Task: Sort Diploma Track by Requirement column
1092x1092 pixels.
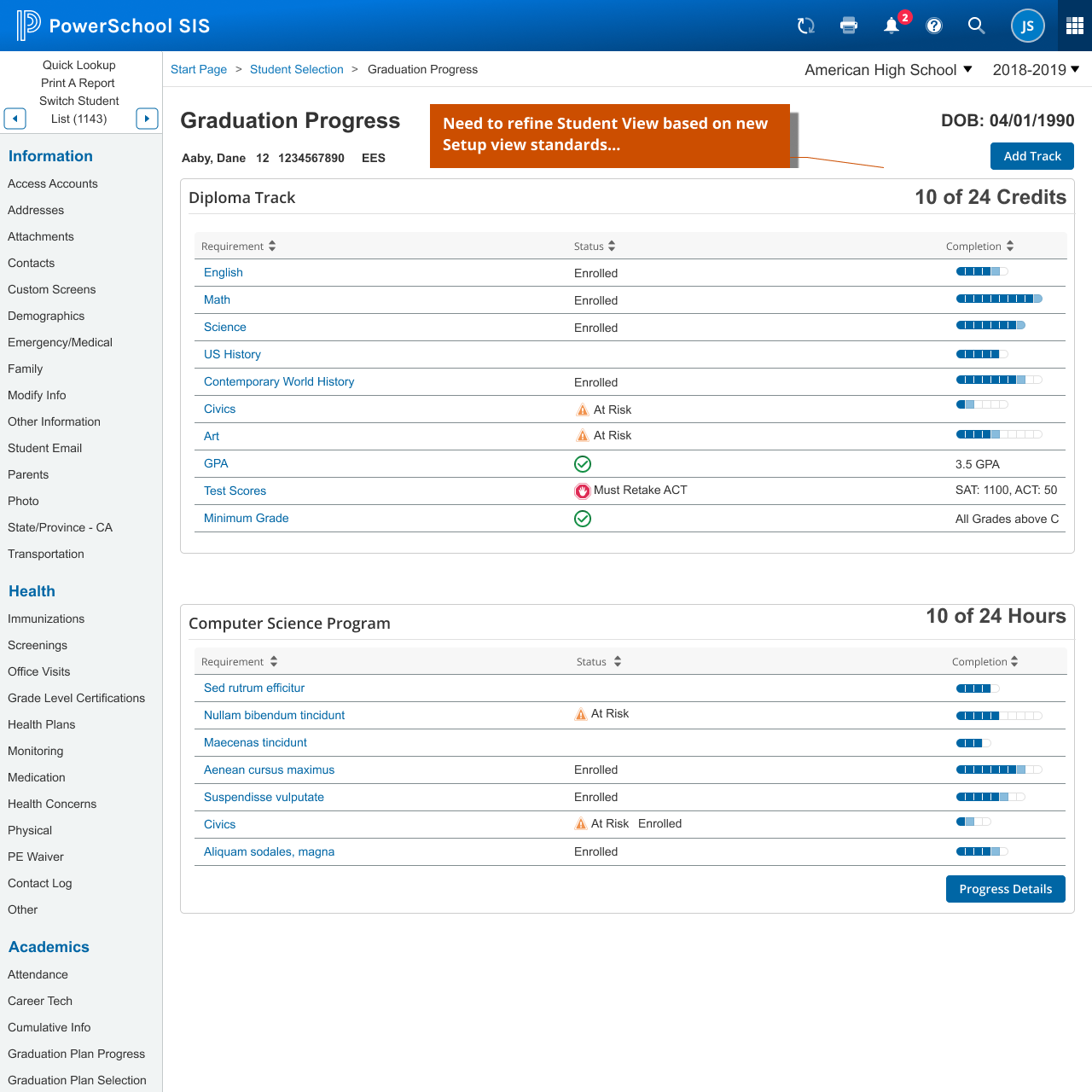Action: (238, 247)
